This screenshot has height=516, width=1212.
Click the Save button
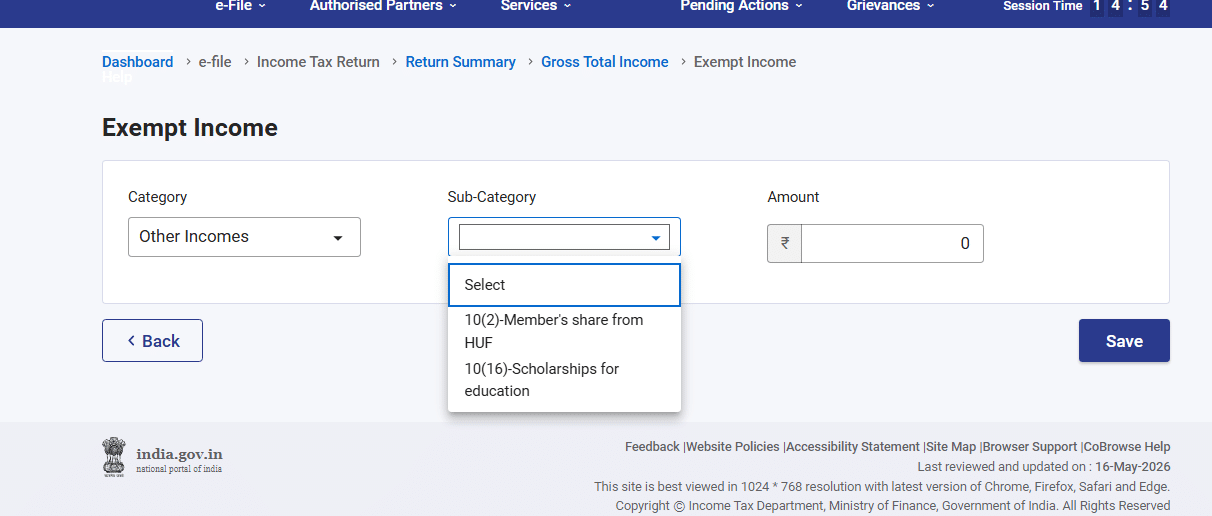point(1124,341)
